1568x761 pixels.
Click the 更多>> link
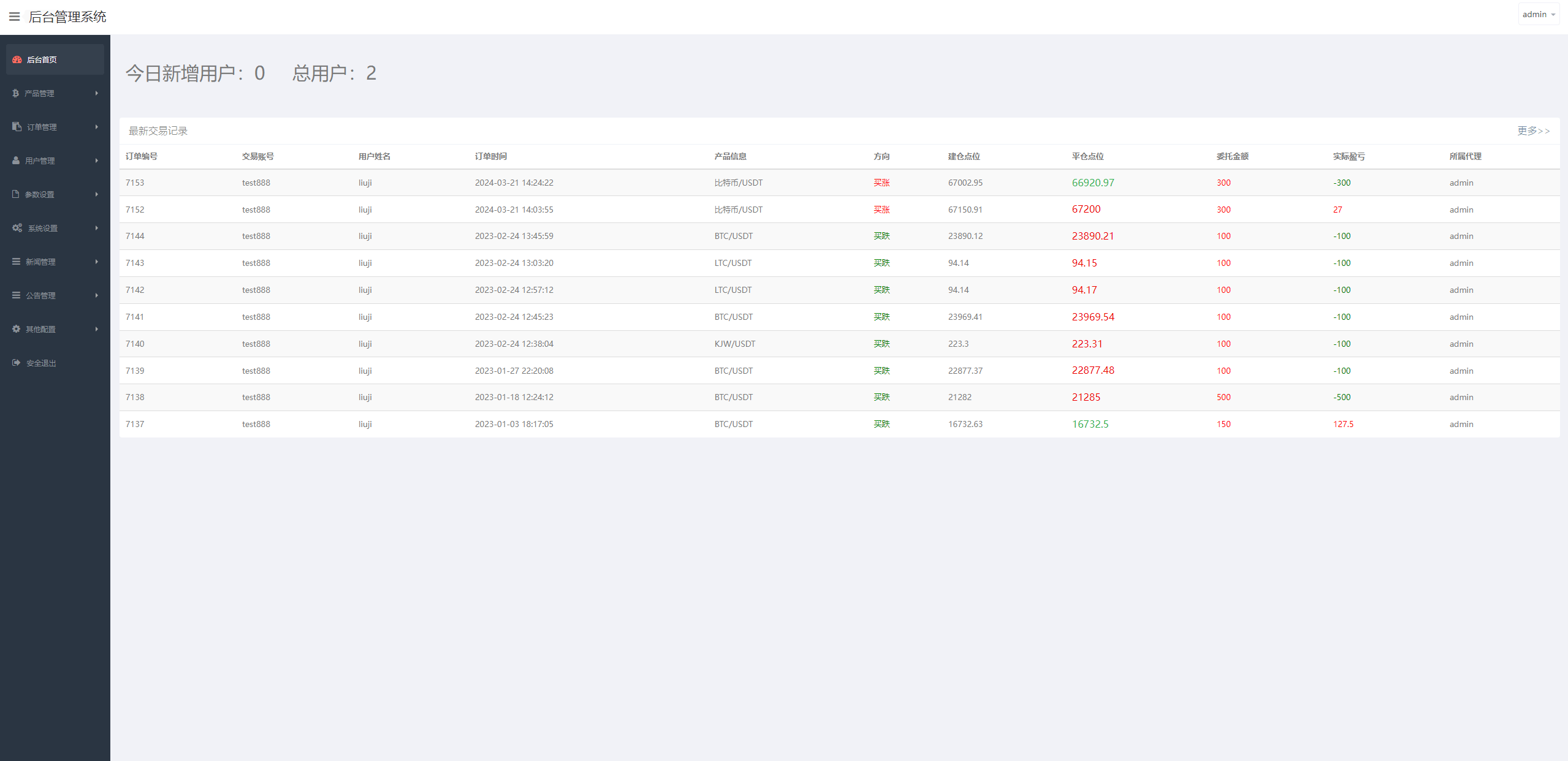[1533, 131]
